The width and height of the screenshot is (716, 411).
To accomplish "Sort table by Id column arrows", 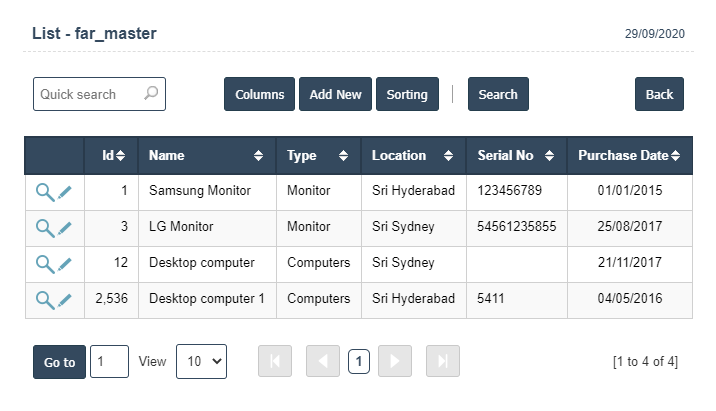I will click(x=120, y=156).
